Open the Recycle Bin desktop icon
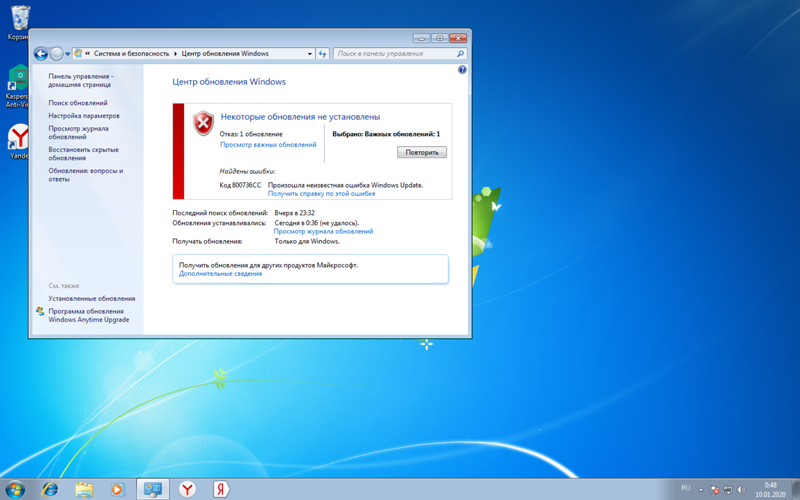The height and width of the screenshot is (500, 800). click(x=19, y=22)
